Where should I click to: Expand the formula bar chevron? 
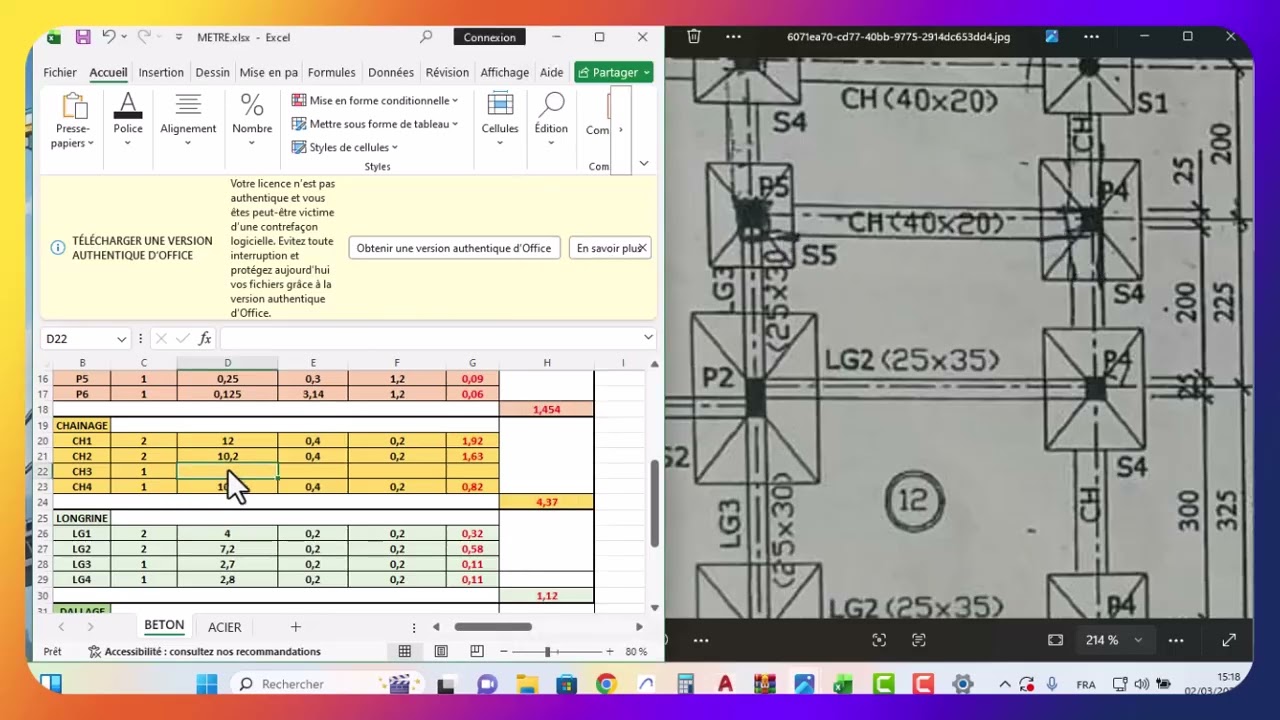(x=648, y=338)
